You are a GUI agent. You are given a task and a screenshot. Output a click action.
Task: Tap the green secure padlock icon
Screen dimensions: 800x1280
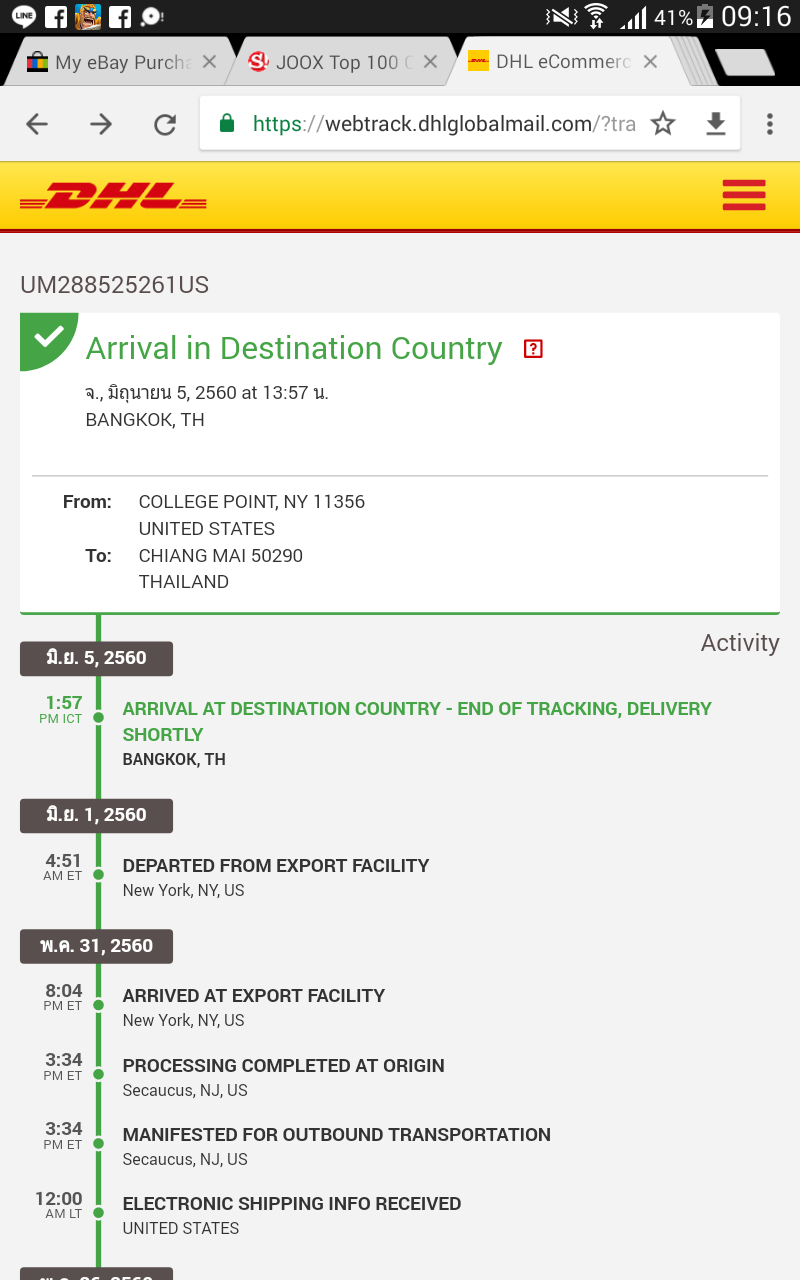pos(227,124)
